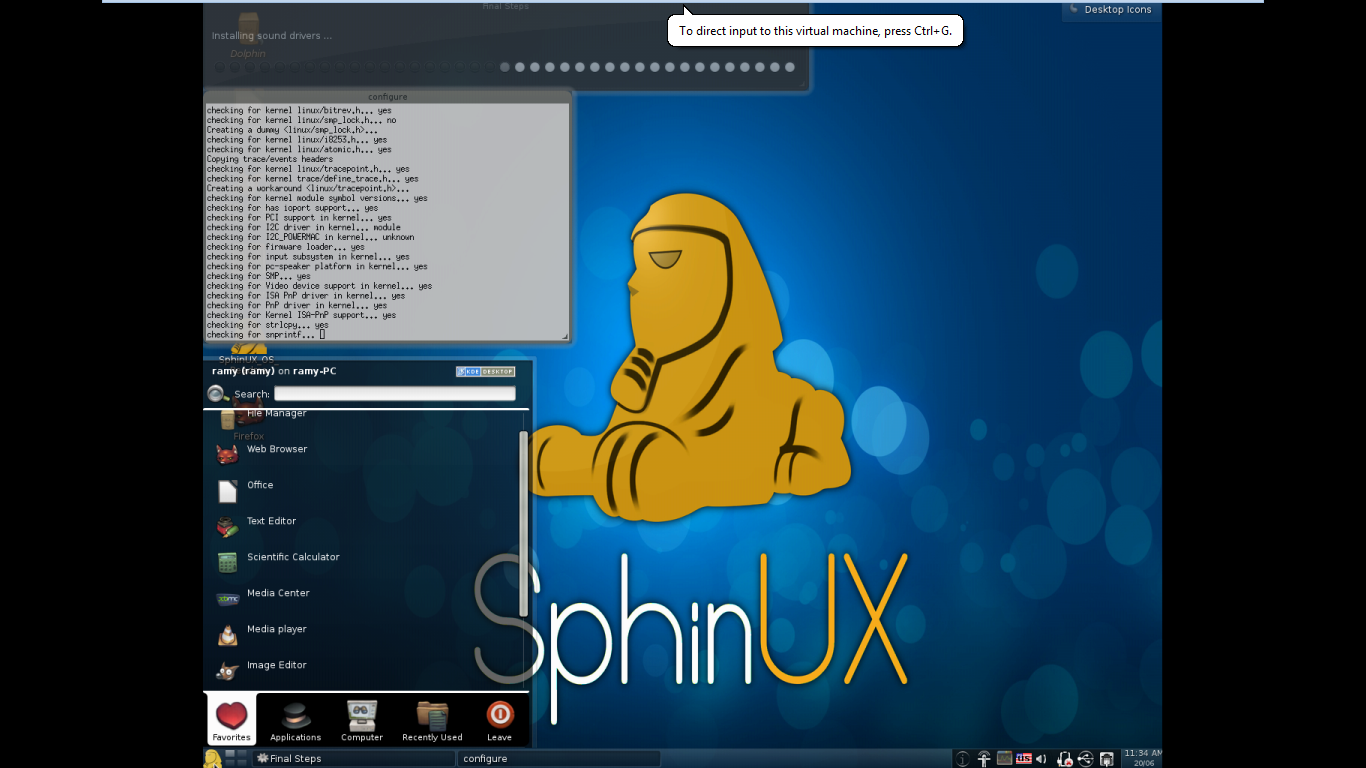
Task: Click the 'Media Center' label text
Action: tap(278, 593)
